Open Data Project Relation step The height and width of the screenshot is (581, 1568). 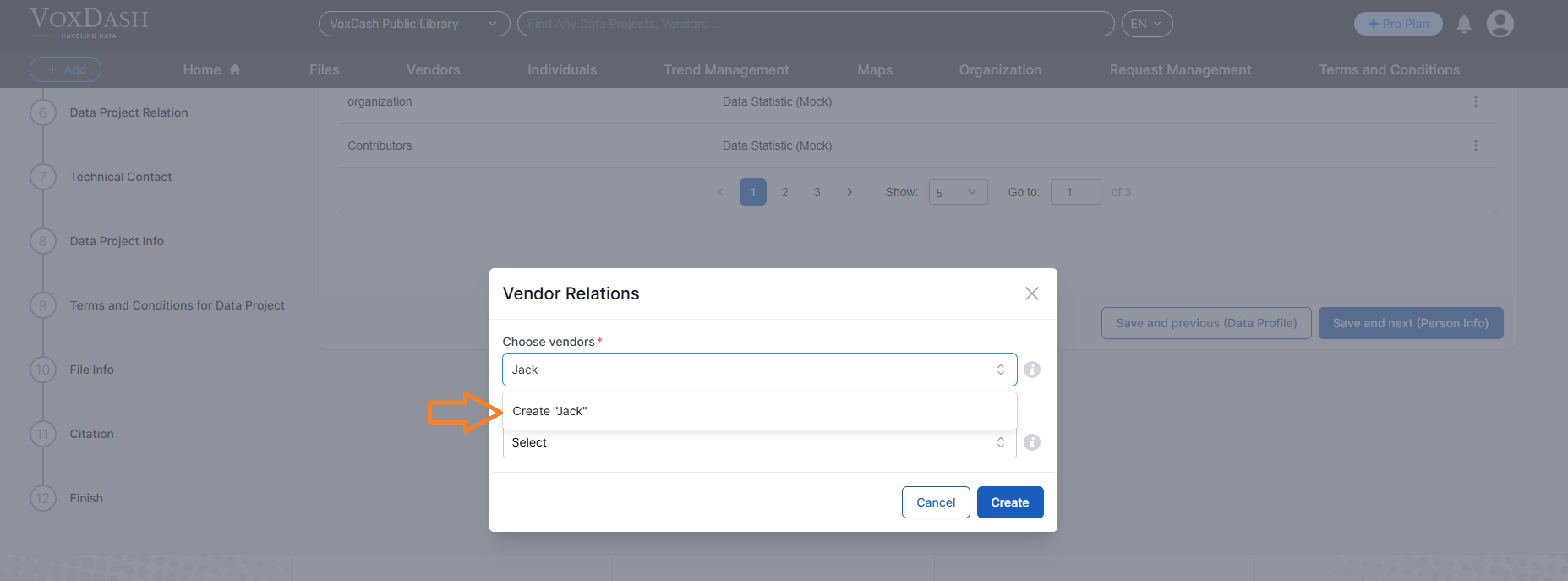click(x=128, y=112)
